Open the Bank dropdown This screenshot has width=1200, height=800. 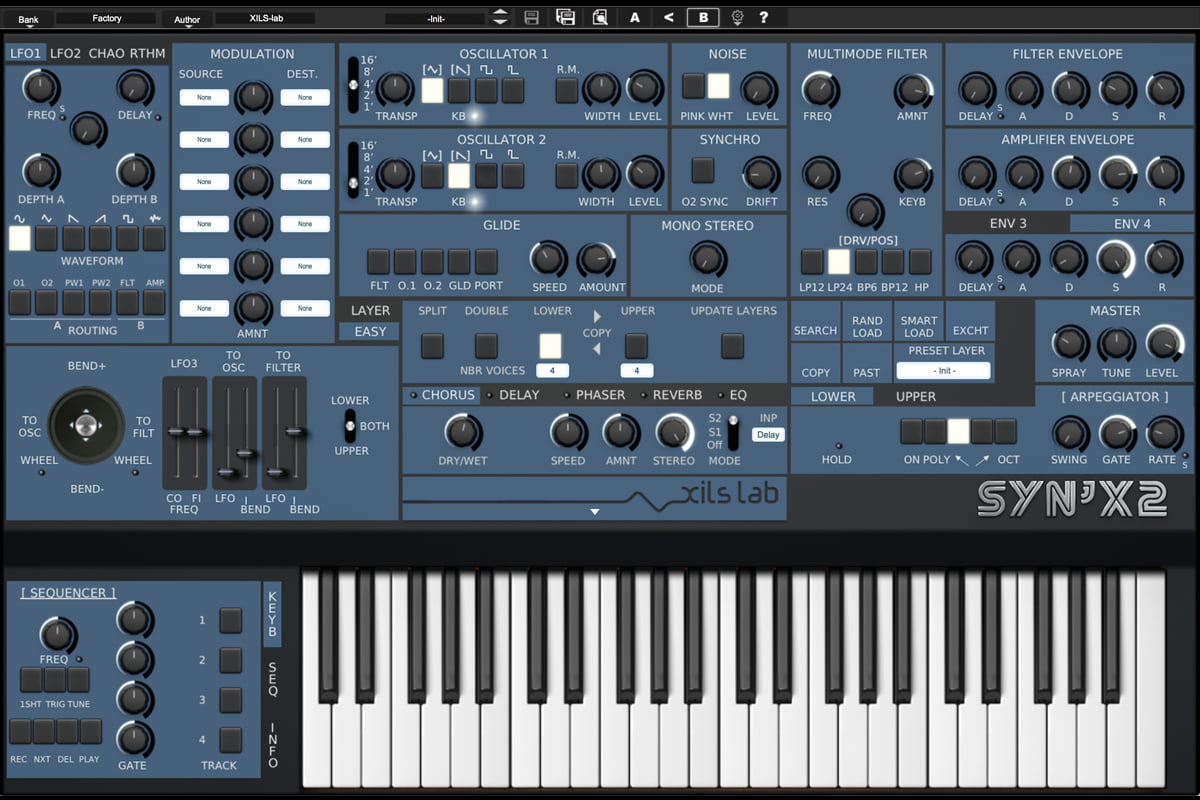[x=28, y=19]
